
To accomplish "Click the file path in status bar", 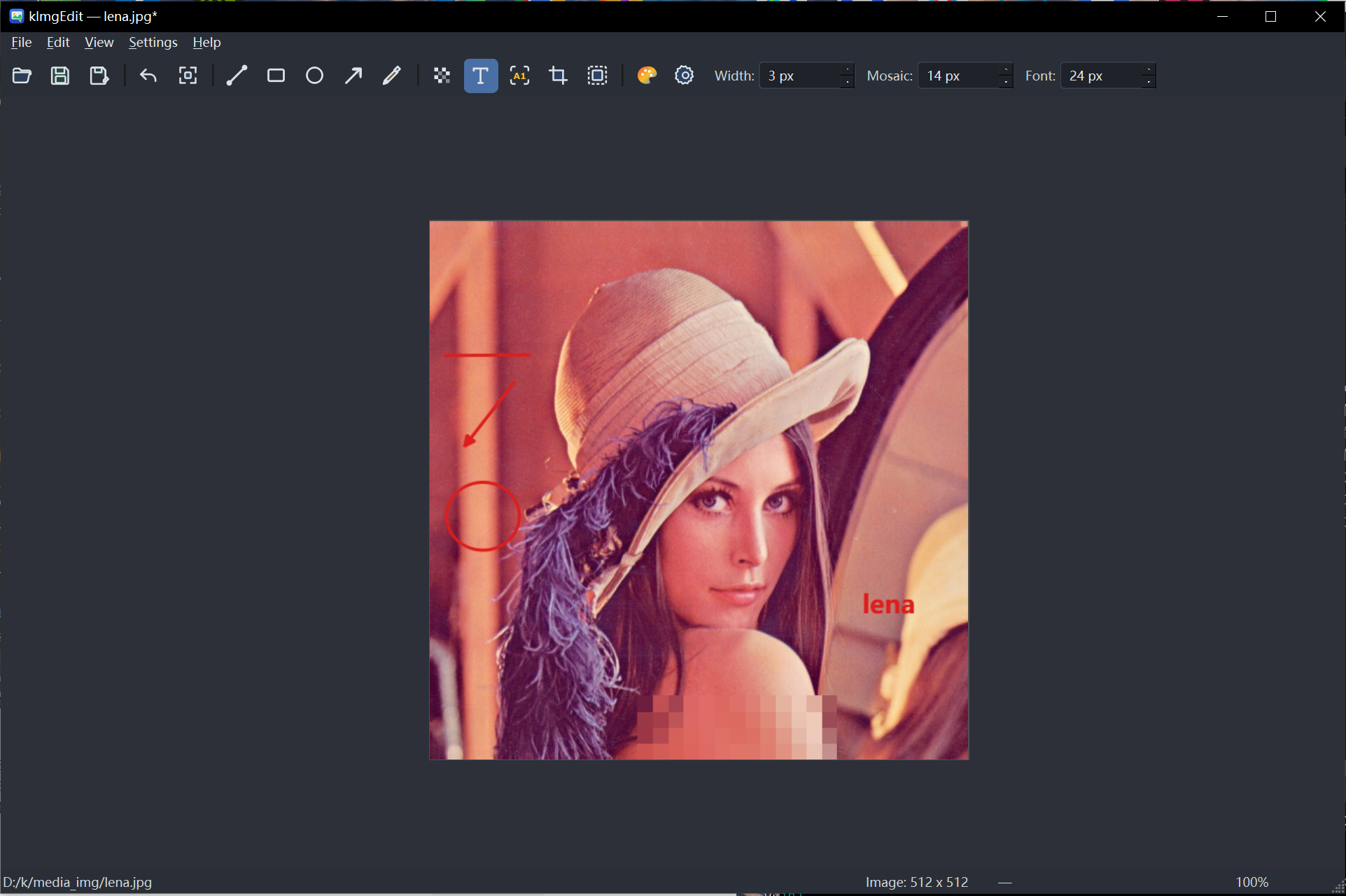I will 78,882.
